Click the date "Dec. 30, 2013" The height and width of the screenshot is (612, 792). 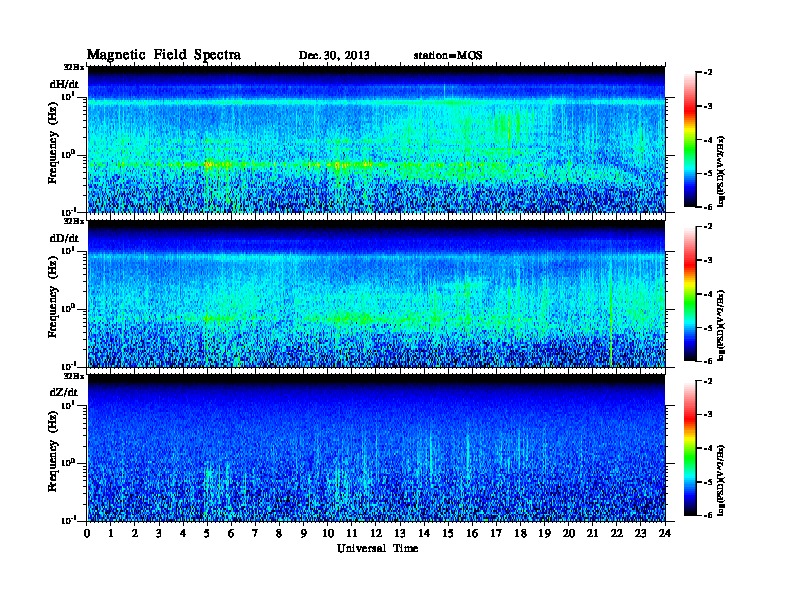pos(334,56)
